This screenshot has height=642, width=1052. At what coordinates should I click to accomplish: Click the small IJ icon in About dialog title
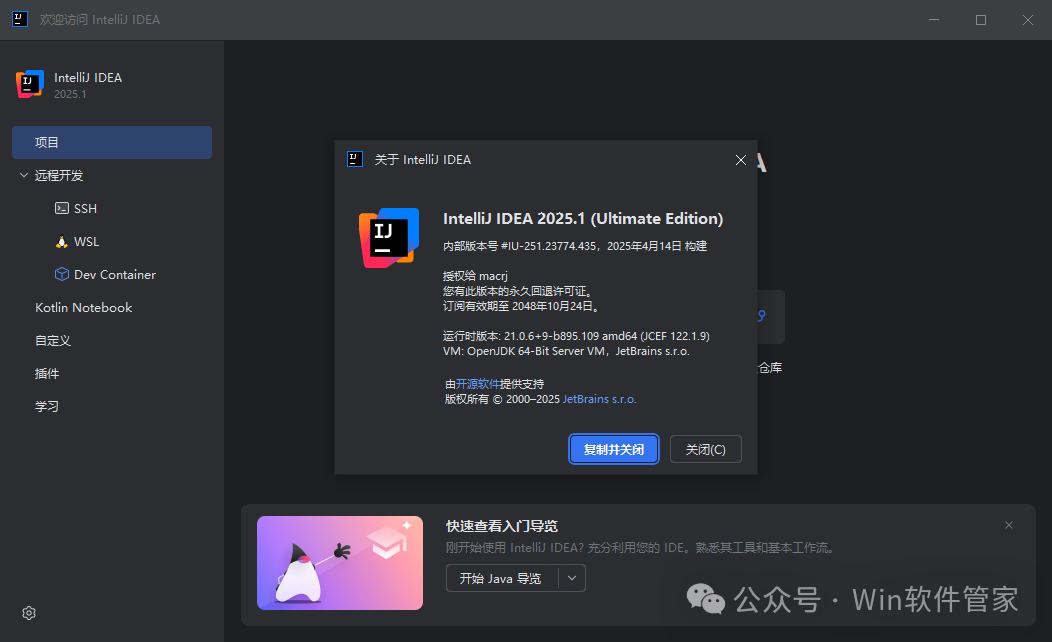pyautogui.click(x=355, y=159)
